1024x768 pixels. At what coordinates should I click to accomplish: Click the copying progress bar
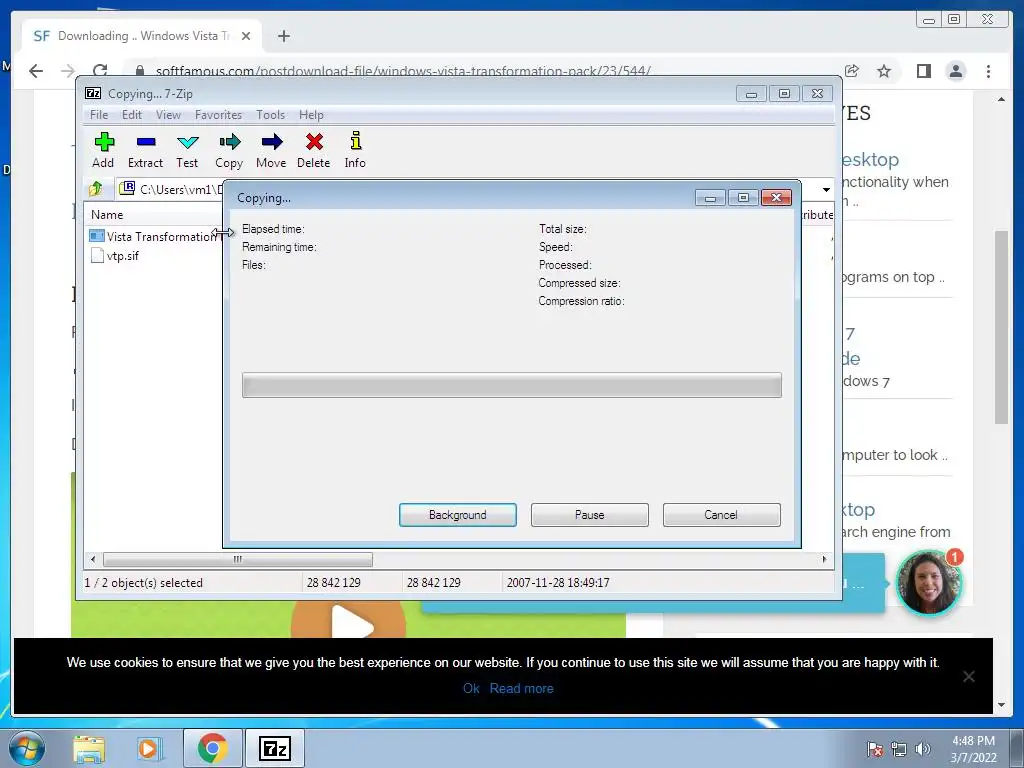tap(511, 385)
